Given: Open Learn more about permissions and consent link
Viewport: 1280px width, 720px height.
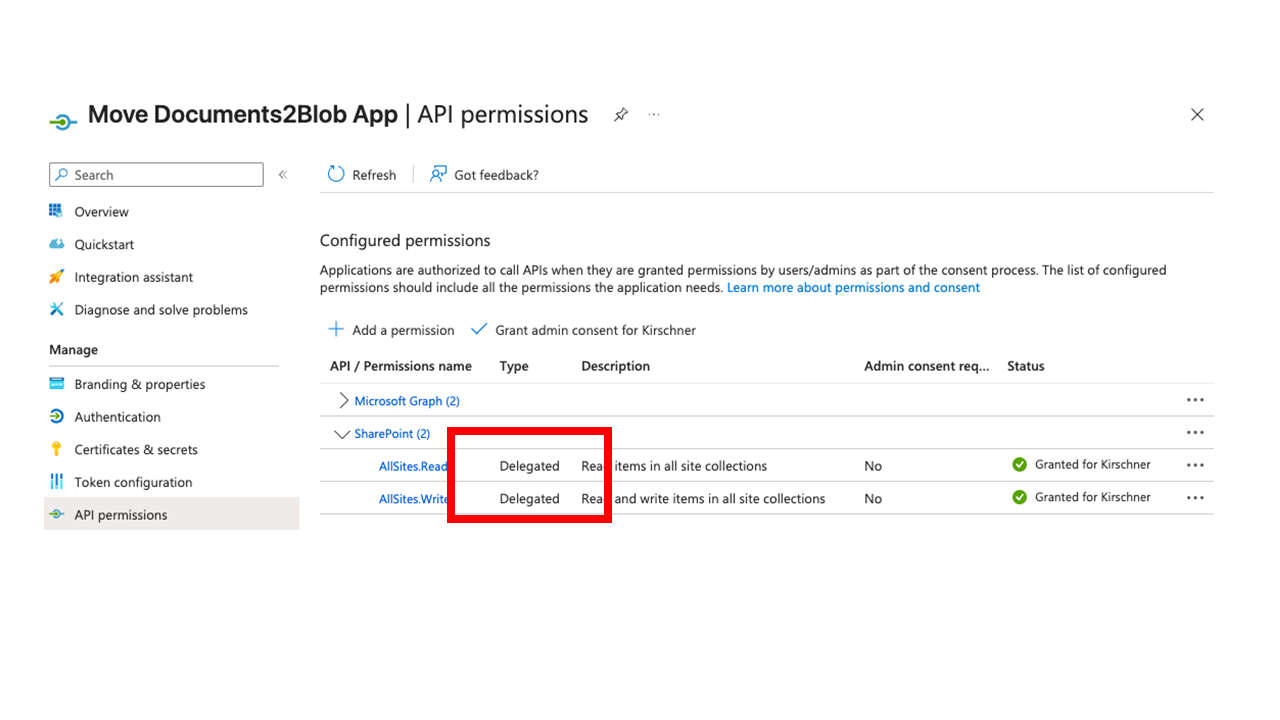Looking at the screenshot, I should (x=853, y=288).
